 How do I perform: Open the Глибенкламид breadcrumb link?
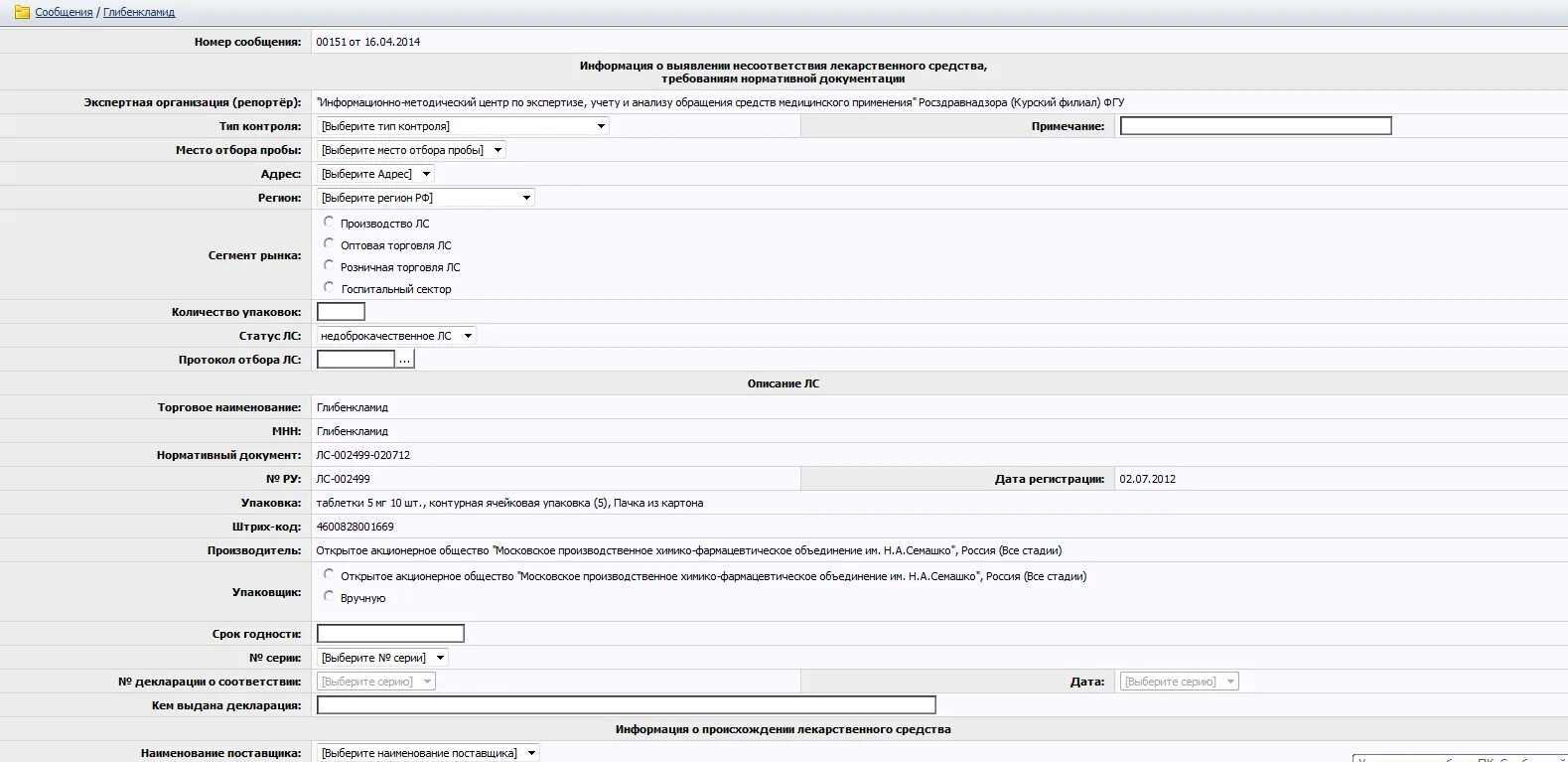[x=139, y=13]
